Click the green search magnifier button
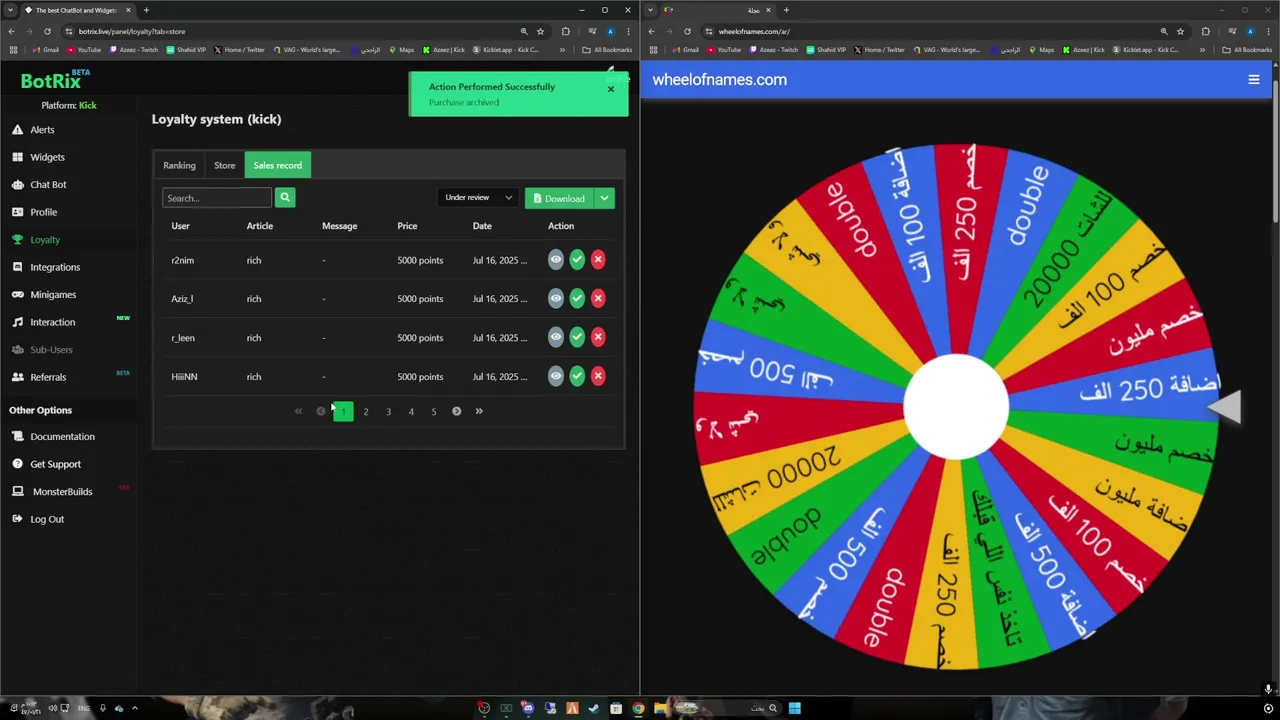This screenshot has width=1280, height=720. coord(285,198)
